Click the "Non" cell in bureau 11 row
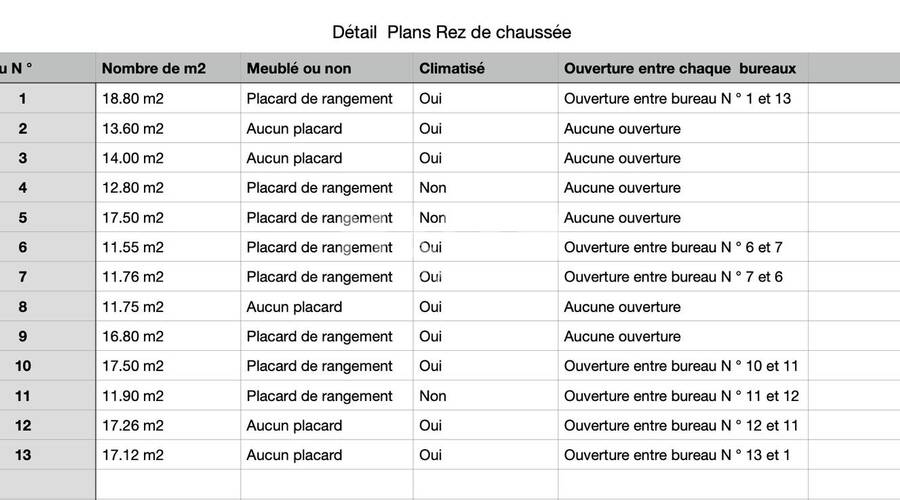This screenshot has height=500, width=900. pyautogui.click(x=433, y=396)
